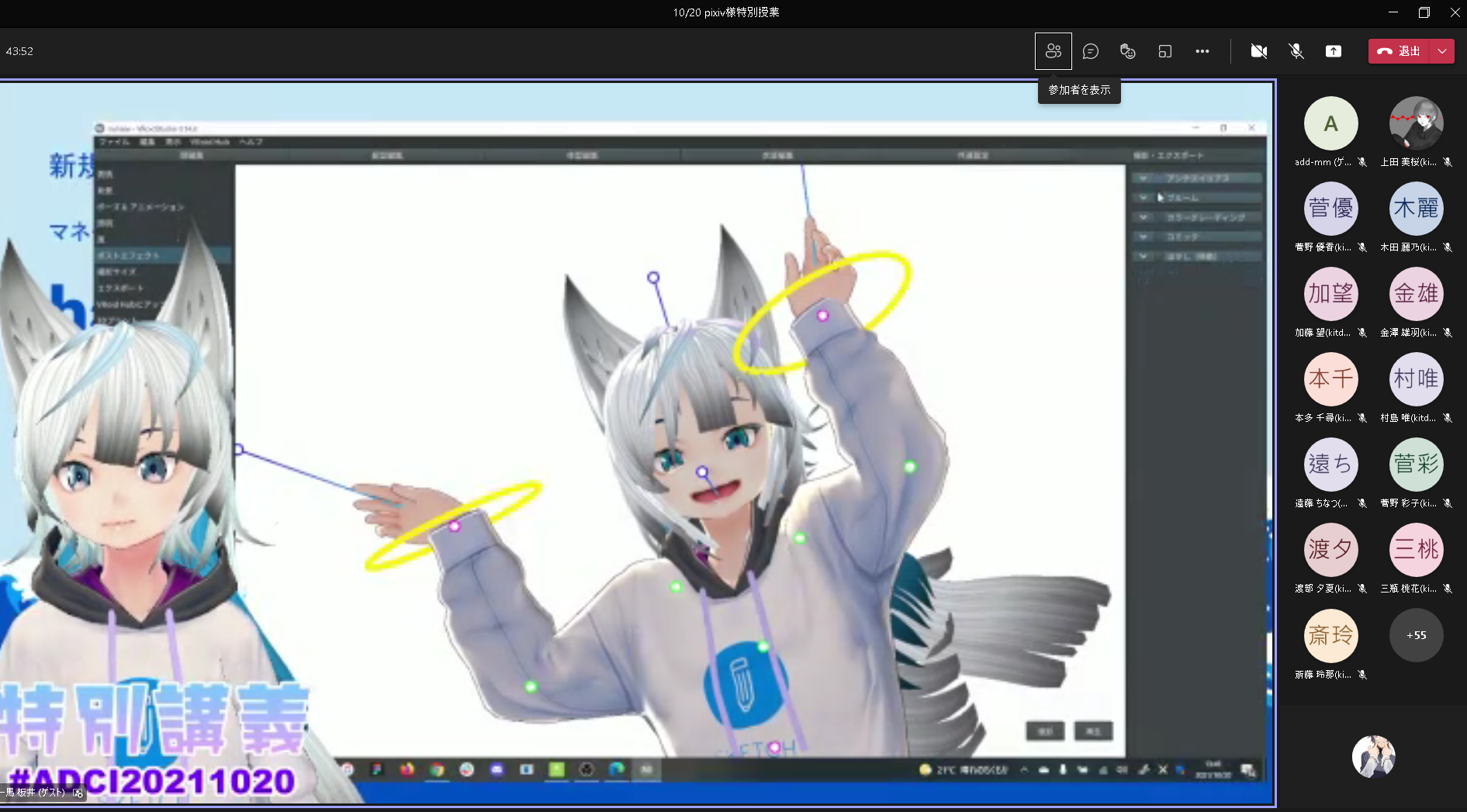Select the 木麗 participant avatar
Image resolution: width=1467 pixels, height=812 pixels.
point(1416,209)
